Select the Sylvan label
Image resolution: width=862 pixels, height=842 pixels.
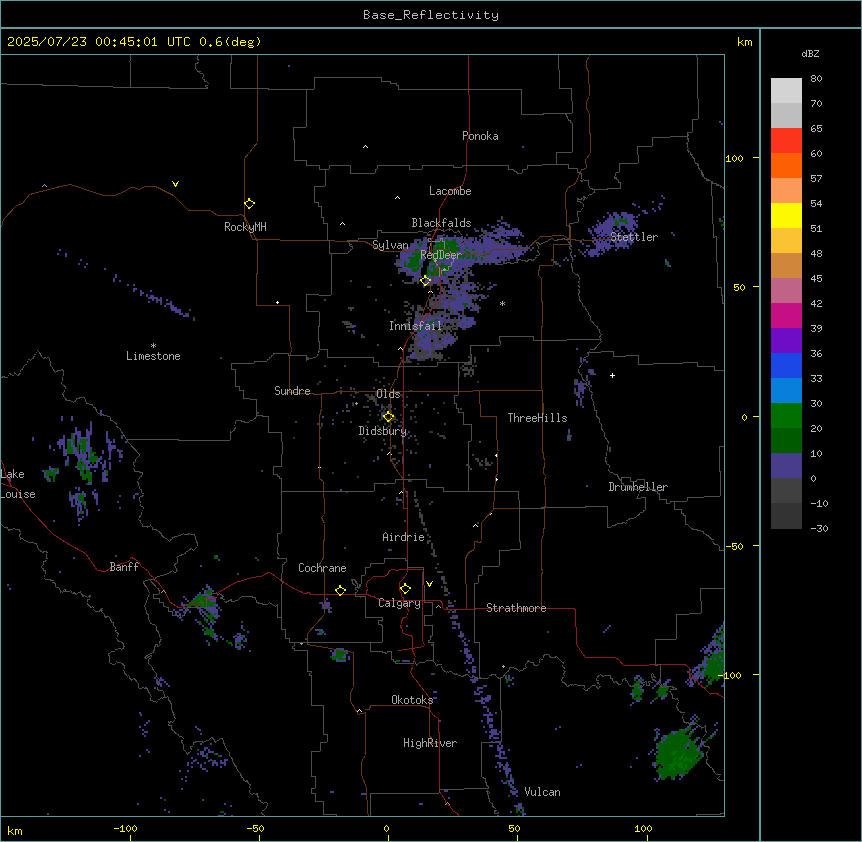coord(390,245)
